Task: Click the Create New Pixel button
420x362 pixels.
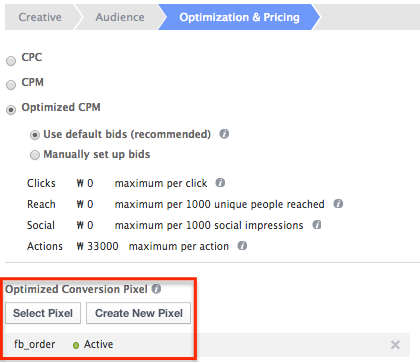Action: pos(139,313)
